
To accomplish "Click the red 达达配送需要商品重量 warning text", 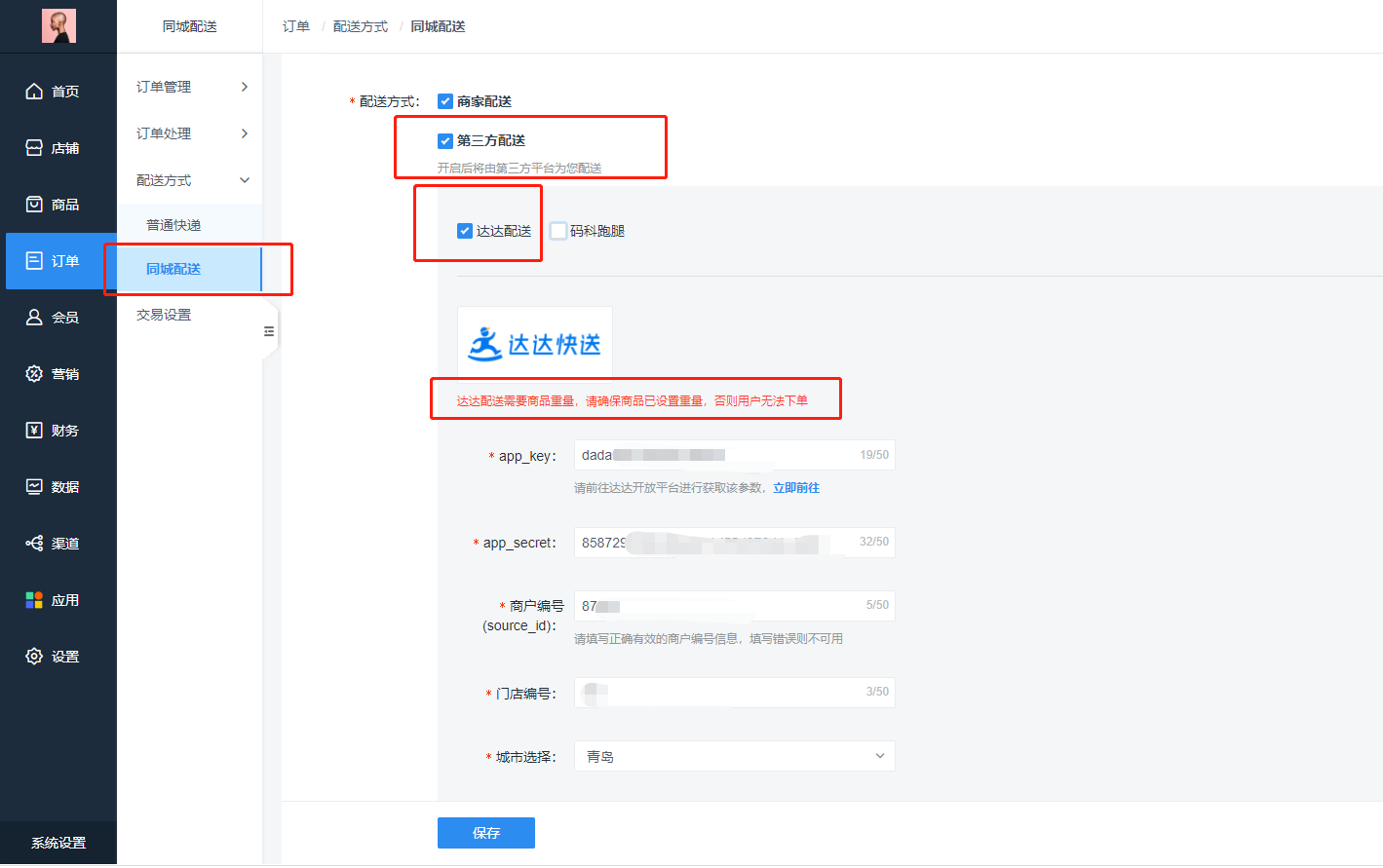I will tap(633, 400).
